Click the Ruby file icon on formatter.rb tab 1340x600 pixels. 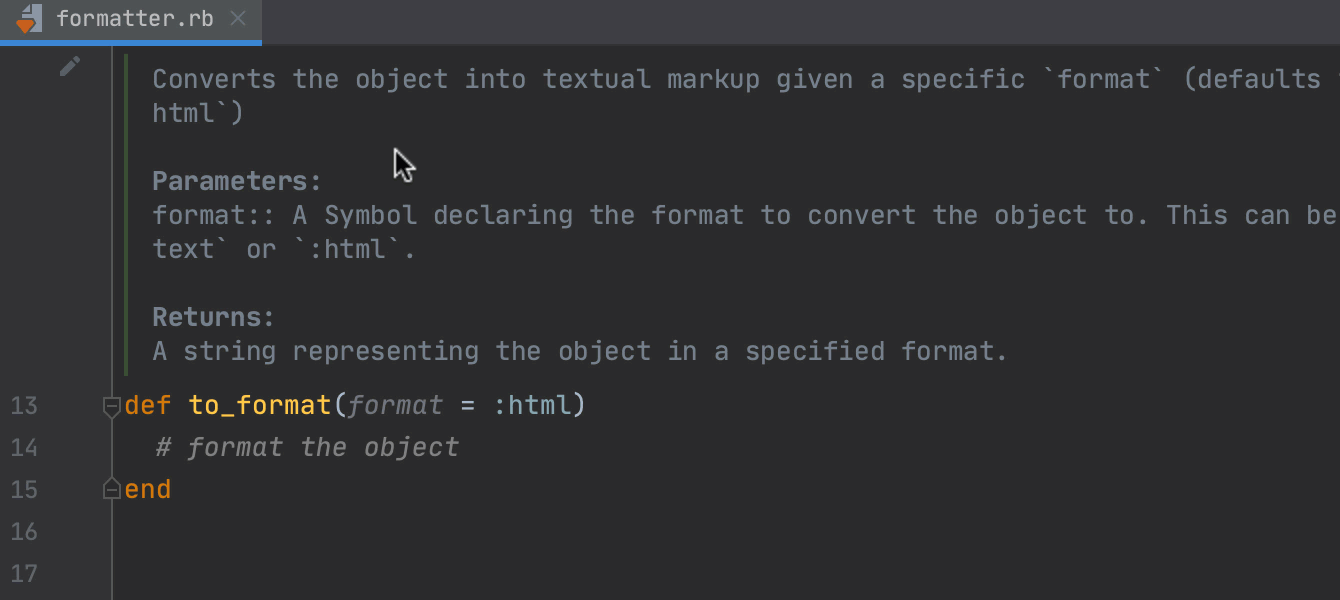[x=30, y=18]
